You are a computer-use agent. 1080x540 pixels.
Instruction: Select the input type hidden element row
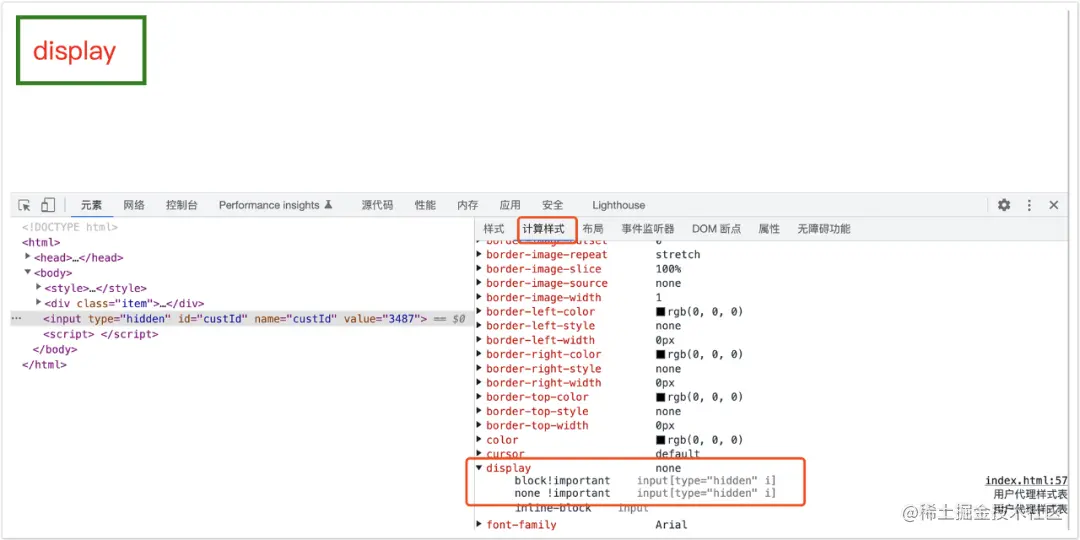point(242,319)
